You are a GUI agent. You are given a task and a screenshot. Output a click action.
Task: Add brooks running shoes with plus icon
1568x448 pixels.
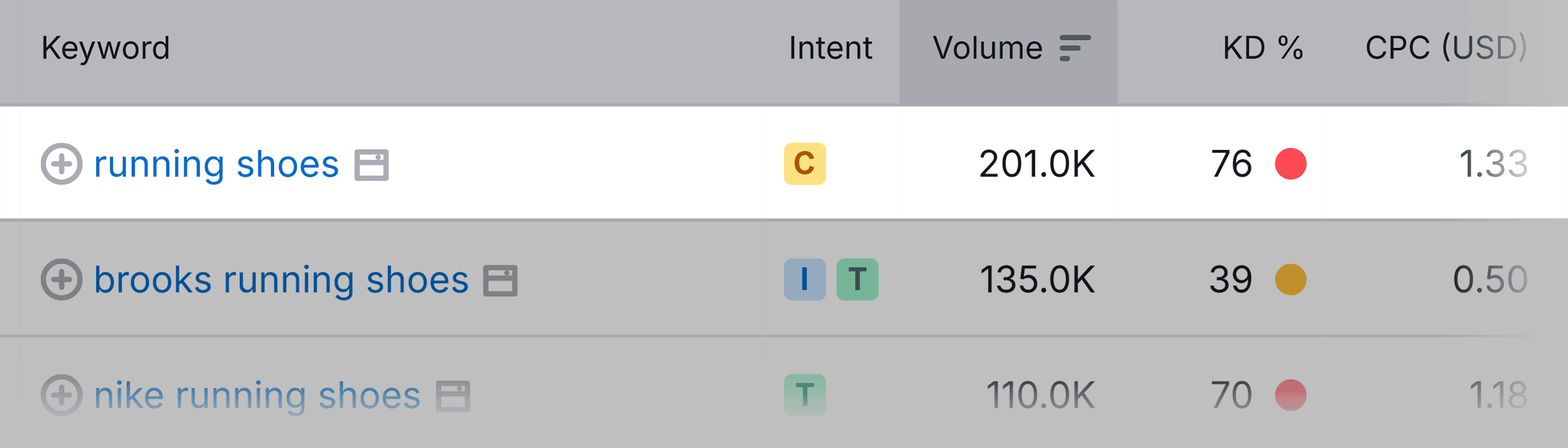[x=61, y=279]
